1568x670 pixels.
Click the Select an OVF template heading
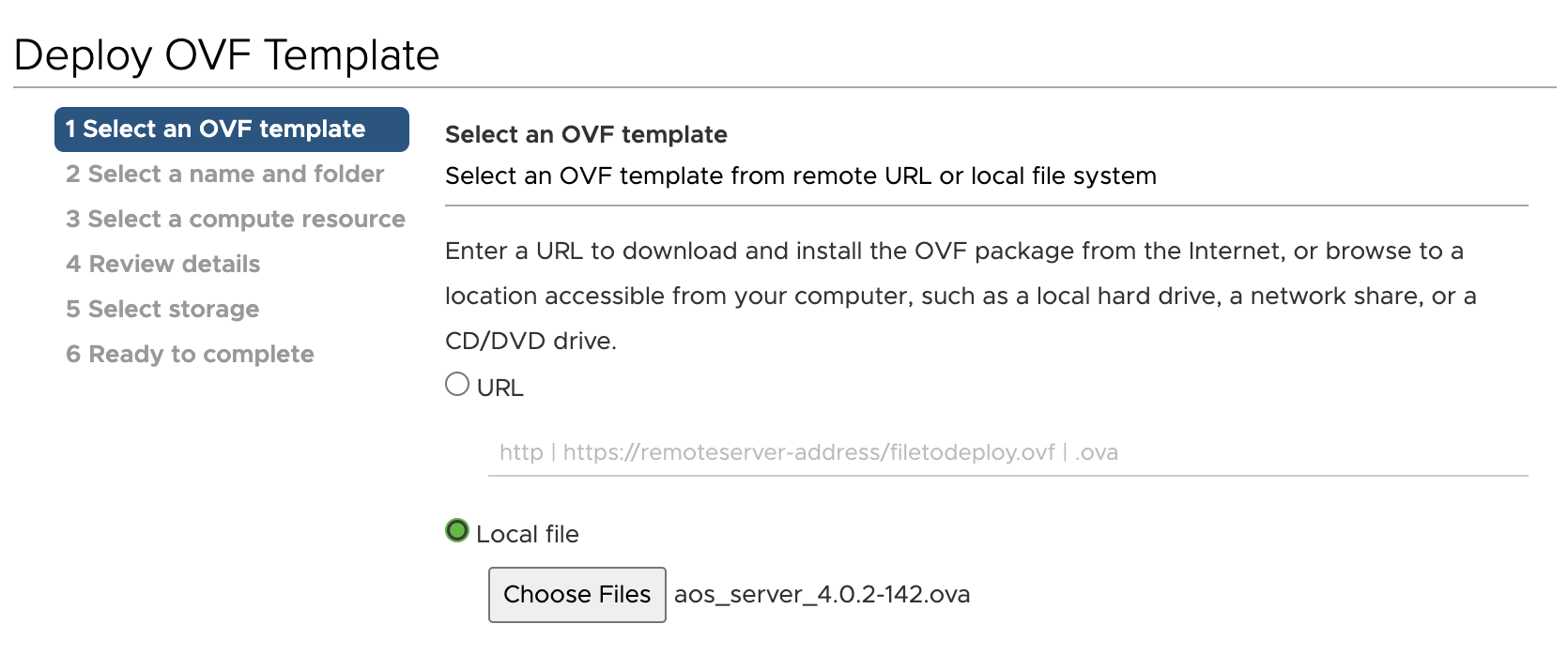[x=585, y=134]
